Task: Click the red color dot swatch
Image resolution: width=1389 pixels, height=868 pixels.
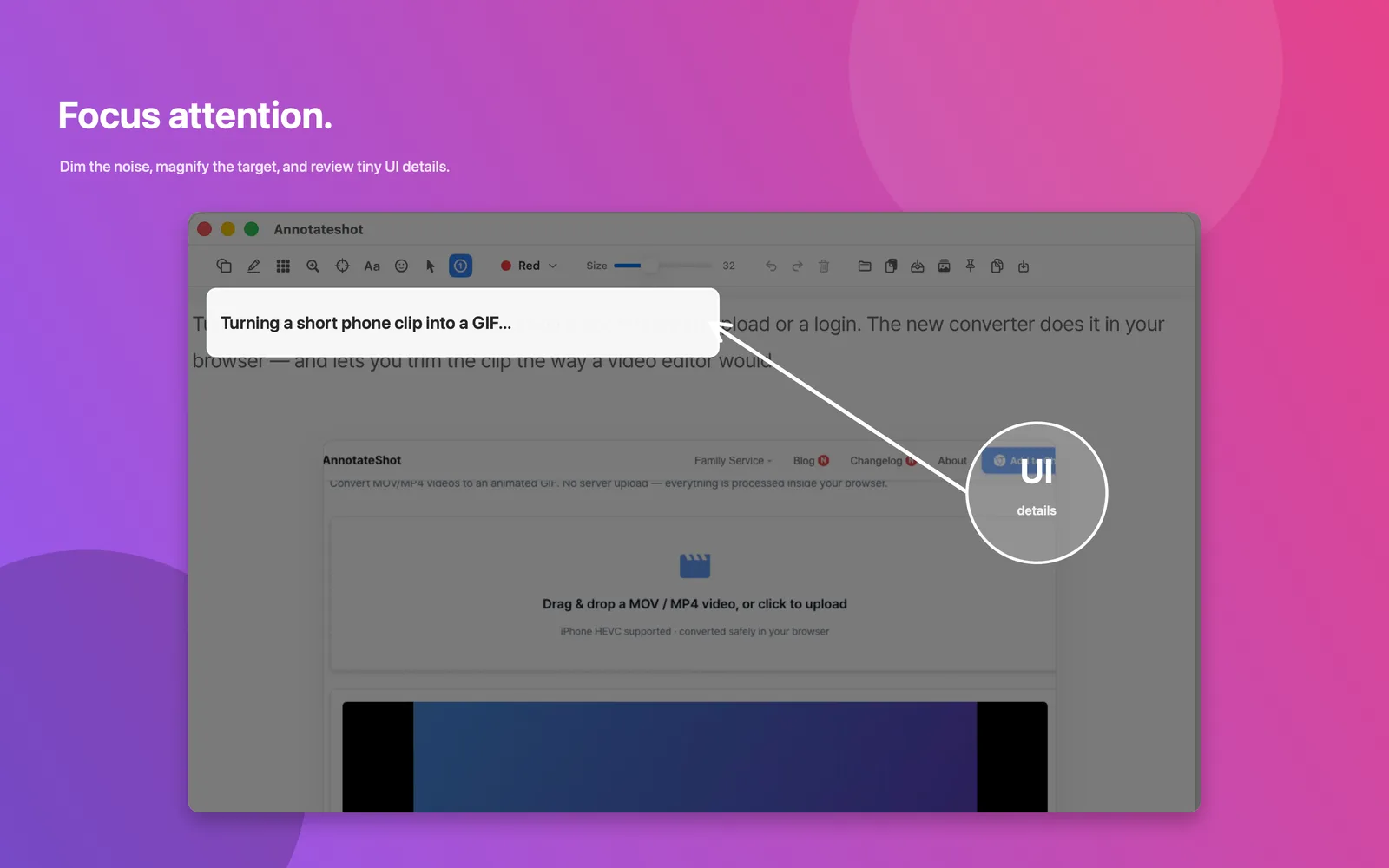Action: pos(505,266)
